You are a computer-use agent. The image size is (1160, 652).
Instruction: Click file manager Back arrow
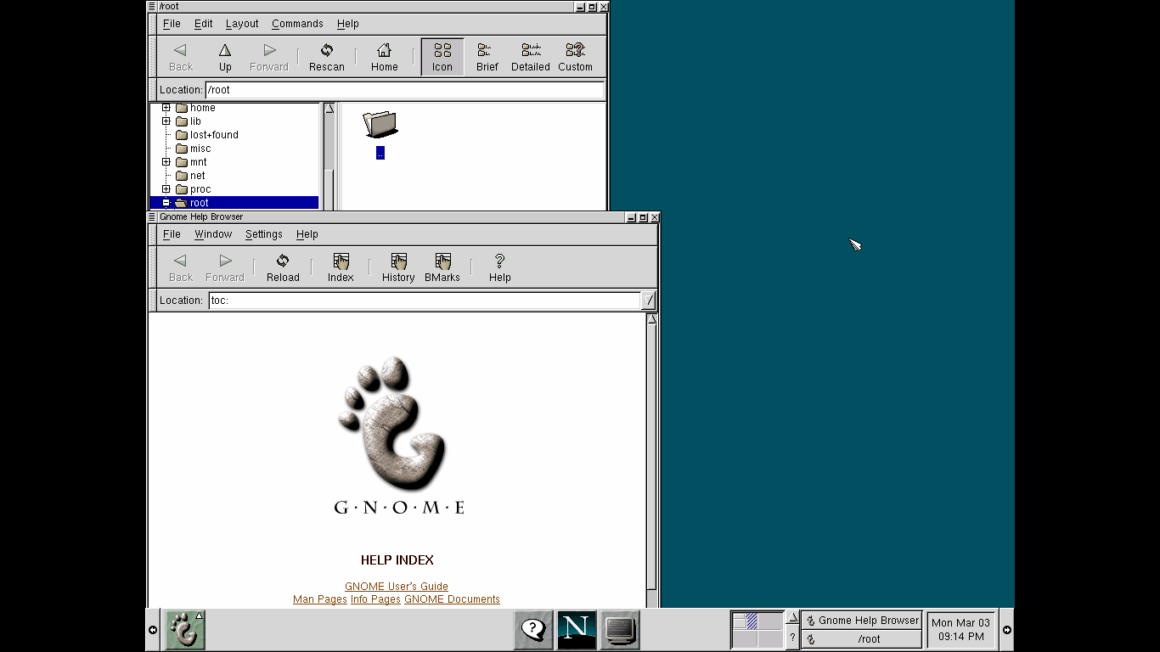point(181,57)
